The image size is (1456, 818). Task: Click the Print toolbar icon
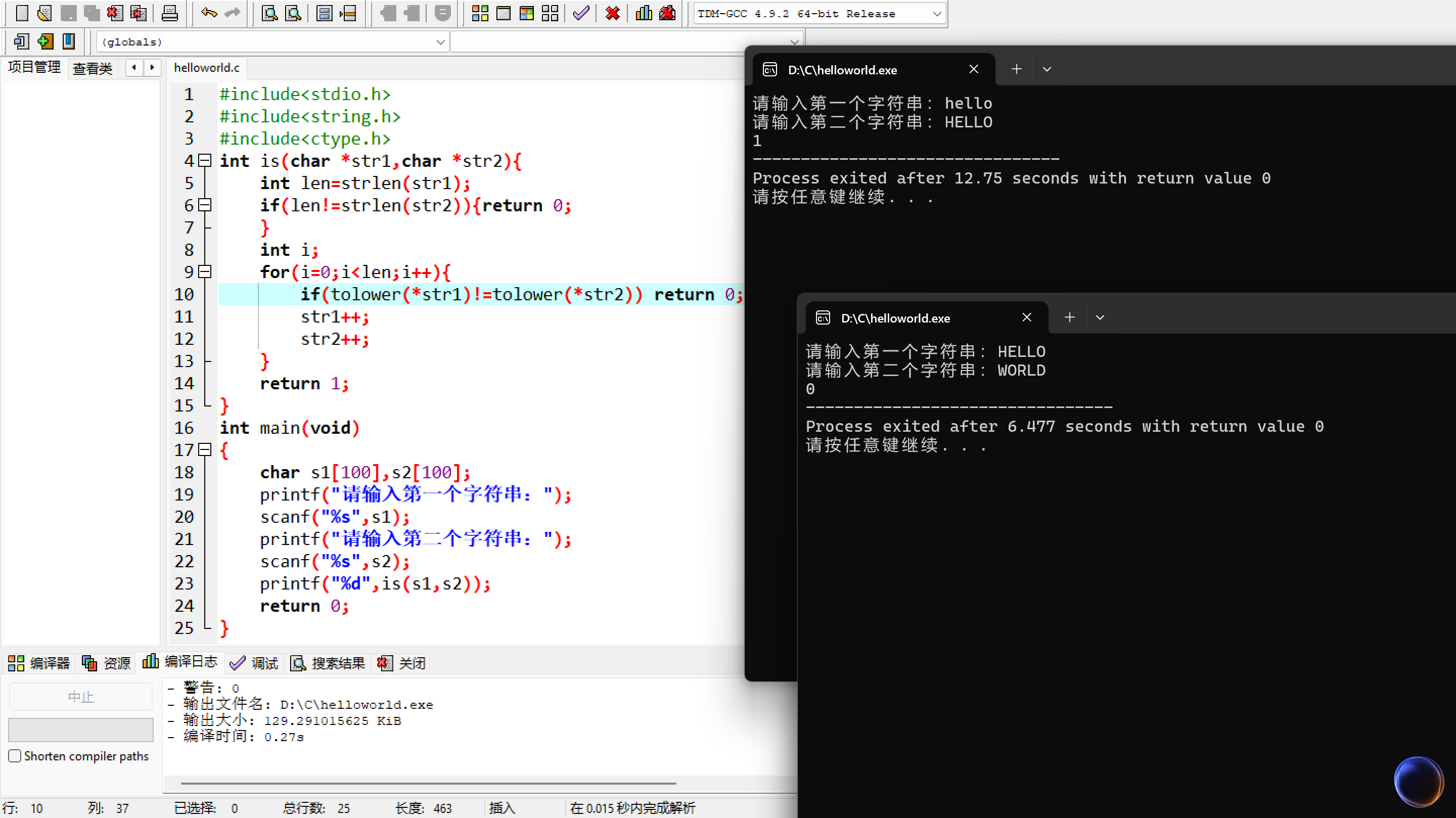point(169,13)
